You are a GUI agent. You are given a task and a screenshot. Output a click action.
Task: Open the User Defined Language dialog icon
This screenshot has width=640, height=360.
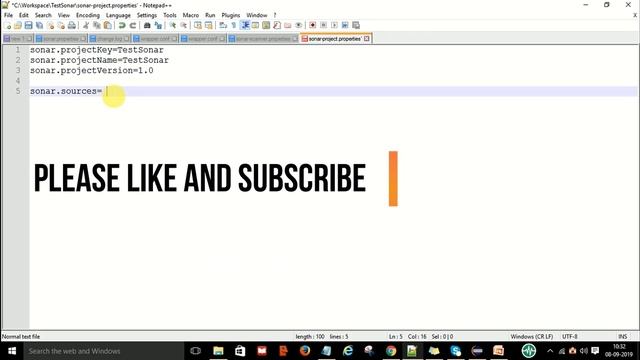(256, 25)
